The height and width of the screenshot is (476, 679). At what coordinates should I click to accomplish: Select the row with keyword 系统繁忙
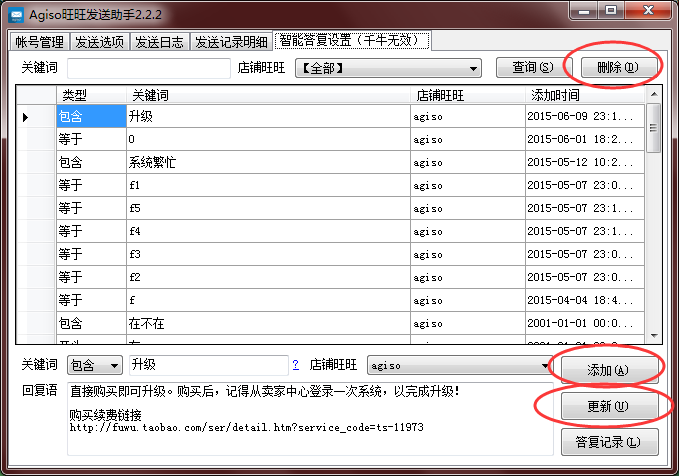(331, 162)
